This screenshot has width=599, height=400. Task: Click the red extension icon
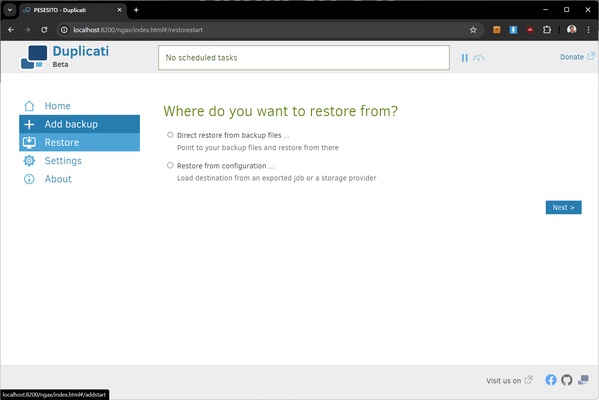coord(530,30)
